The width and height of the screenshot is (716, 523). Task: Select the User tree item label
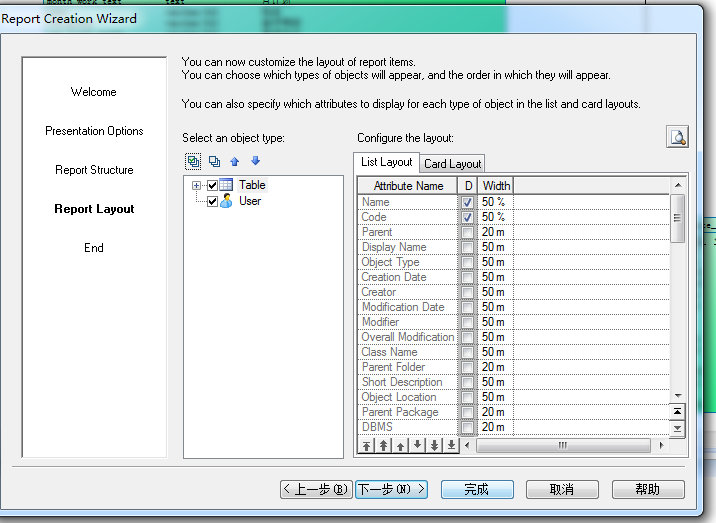(250, 201)
